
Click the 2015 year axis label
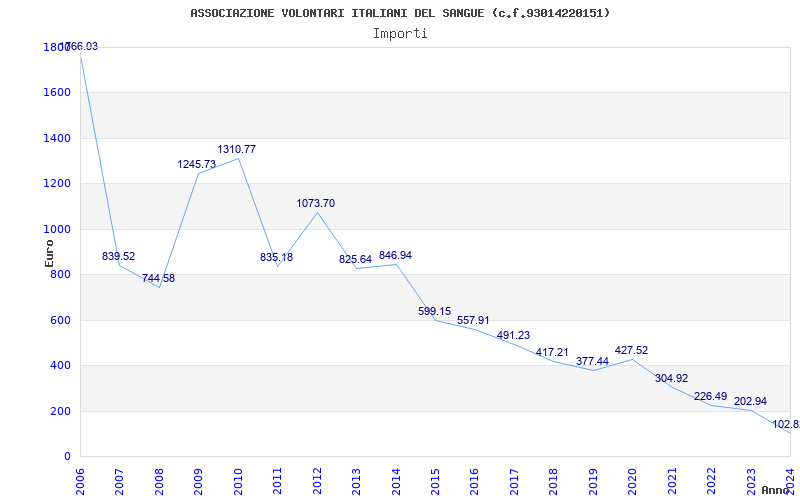[x=435, y=480]
